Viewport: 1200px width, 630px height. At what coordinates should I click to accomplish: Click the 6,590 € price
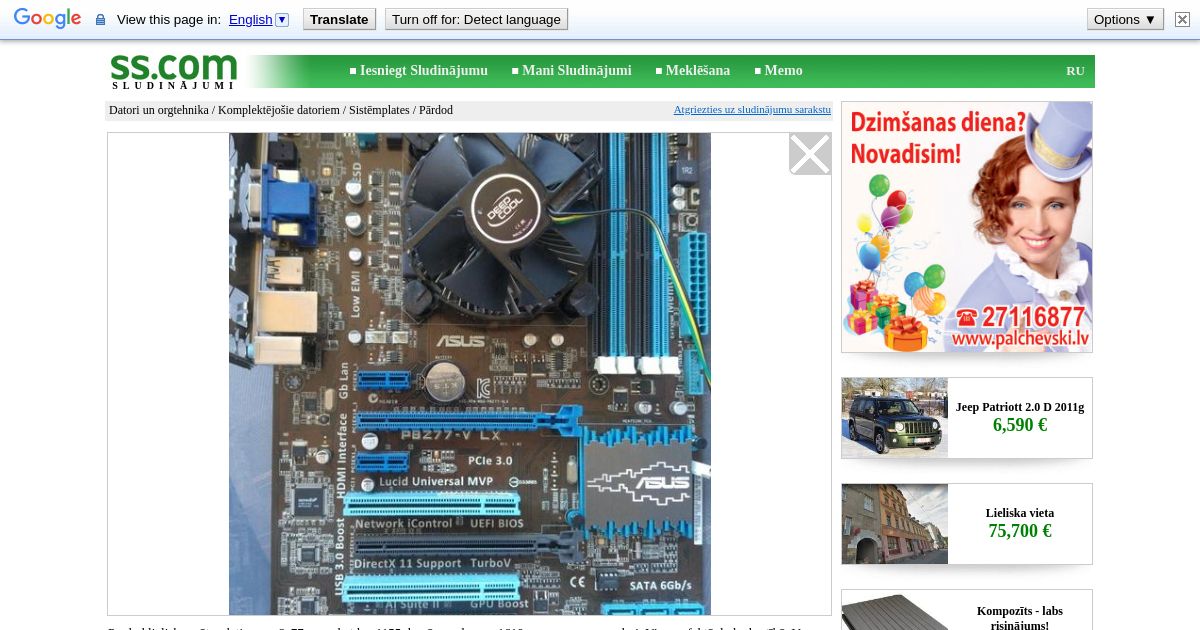1020,425
